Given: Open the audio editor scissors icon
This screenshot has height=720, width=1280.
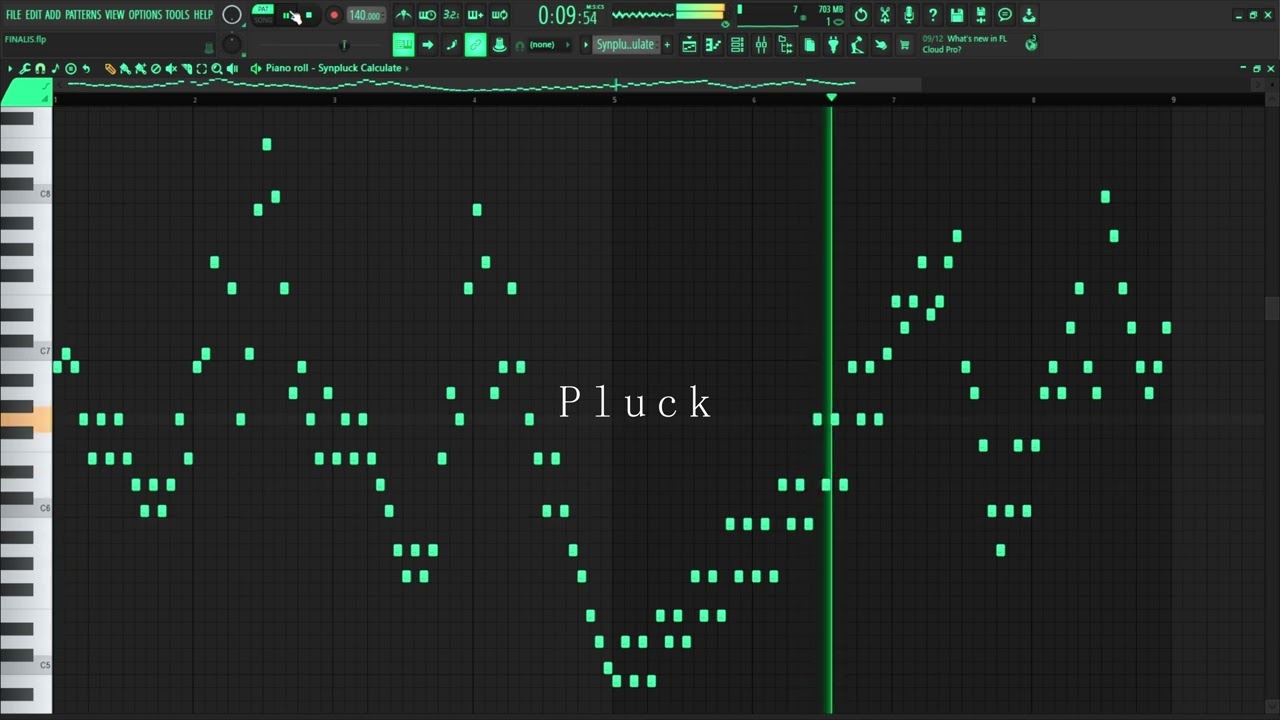Looking at the screenshot, I should (x=885, y=15).
